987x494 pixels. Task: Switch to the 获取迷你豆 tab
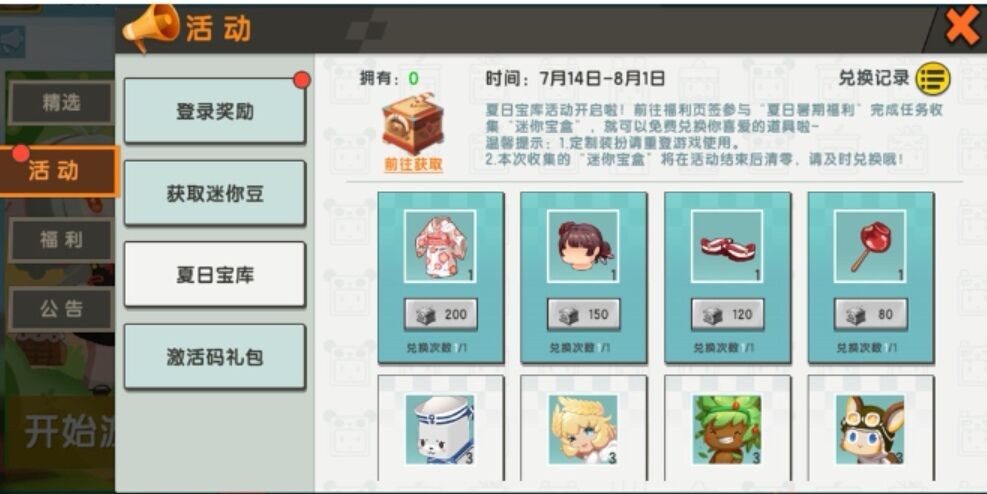point(215,193)
